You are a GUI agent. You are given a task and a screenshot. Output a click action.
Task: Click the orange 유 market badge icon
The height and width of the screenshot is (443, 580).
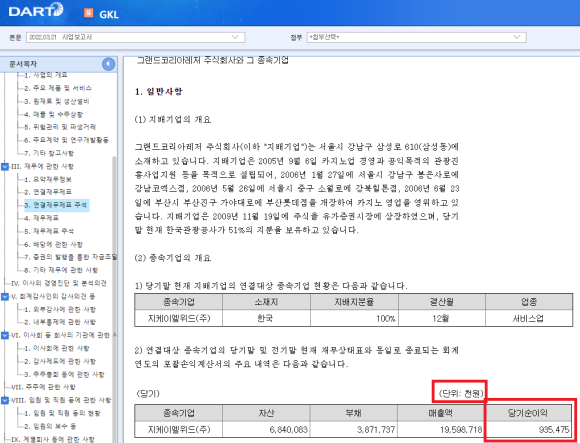point(88,13)
